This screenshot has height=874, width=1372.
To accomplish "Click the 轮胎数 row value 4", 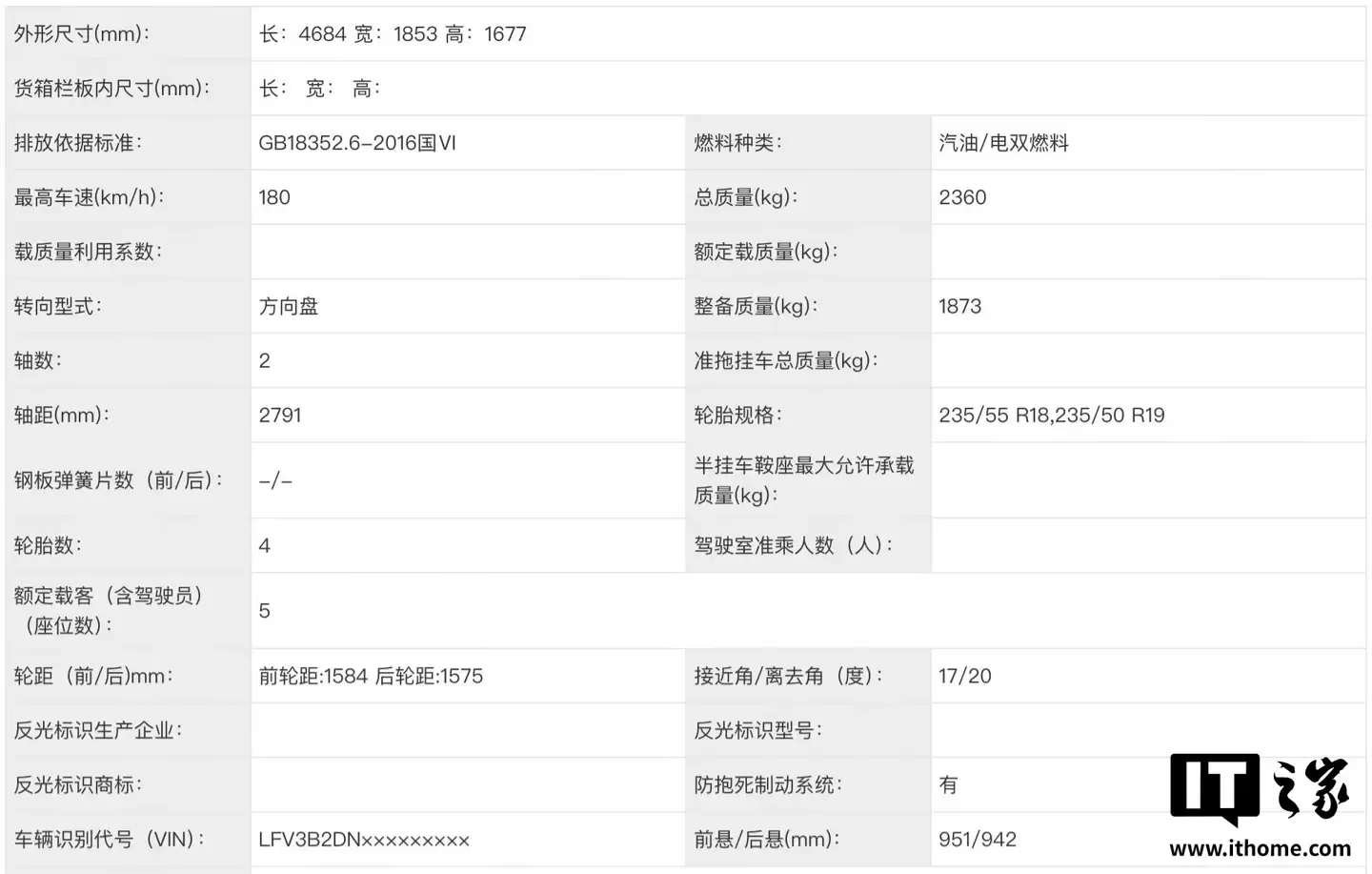I will [264, 545].
